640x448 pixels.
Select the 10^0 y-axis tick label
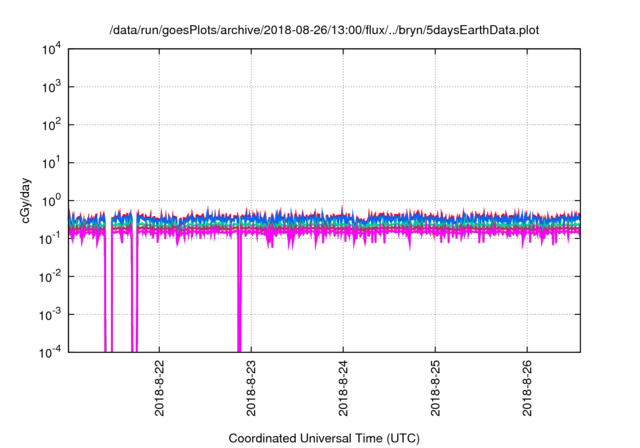(x=51, y=201)
